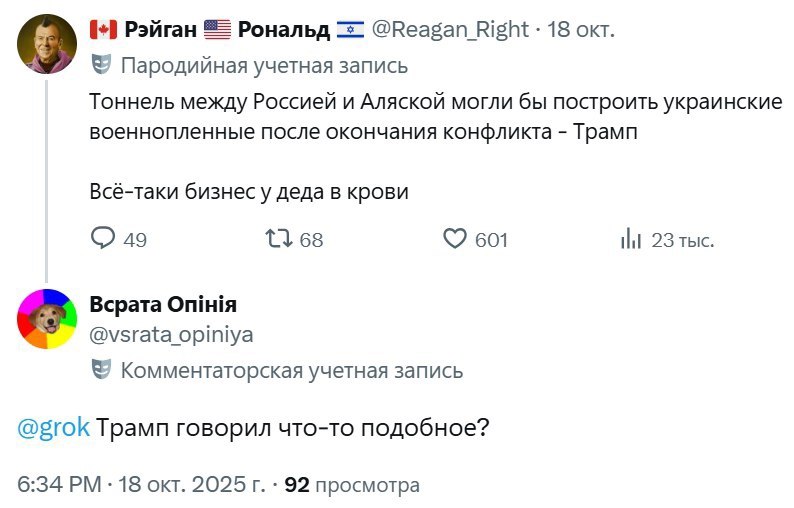Click the Комментаторская учетная запись label

[x=291, y=371]
